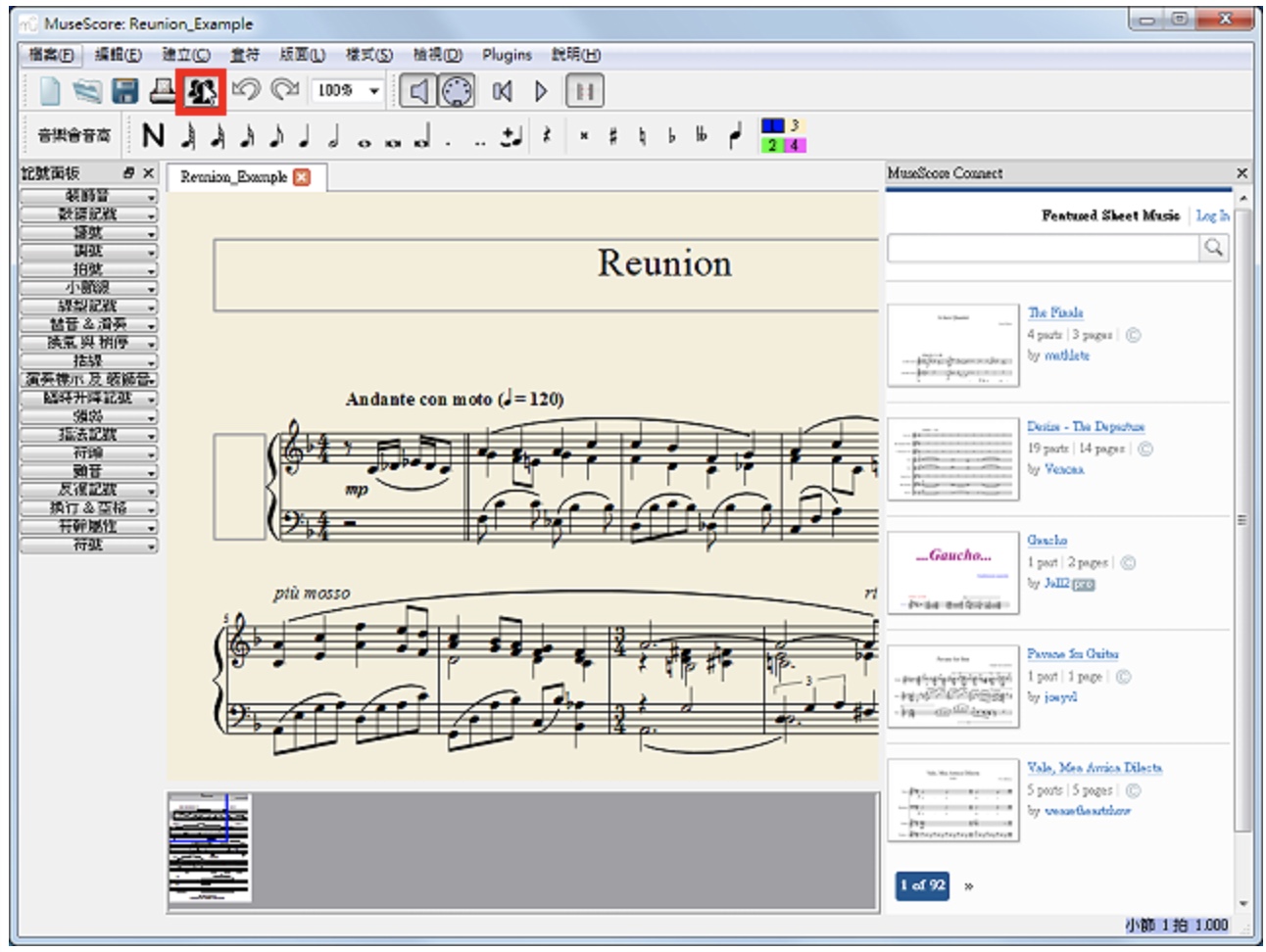Open the 100% zoom level dropdown

[348, 91]
